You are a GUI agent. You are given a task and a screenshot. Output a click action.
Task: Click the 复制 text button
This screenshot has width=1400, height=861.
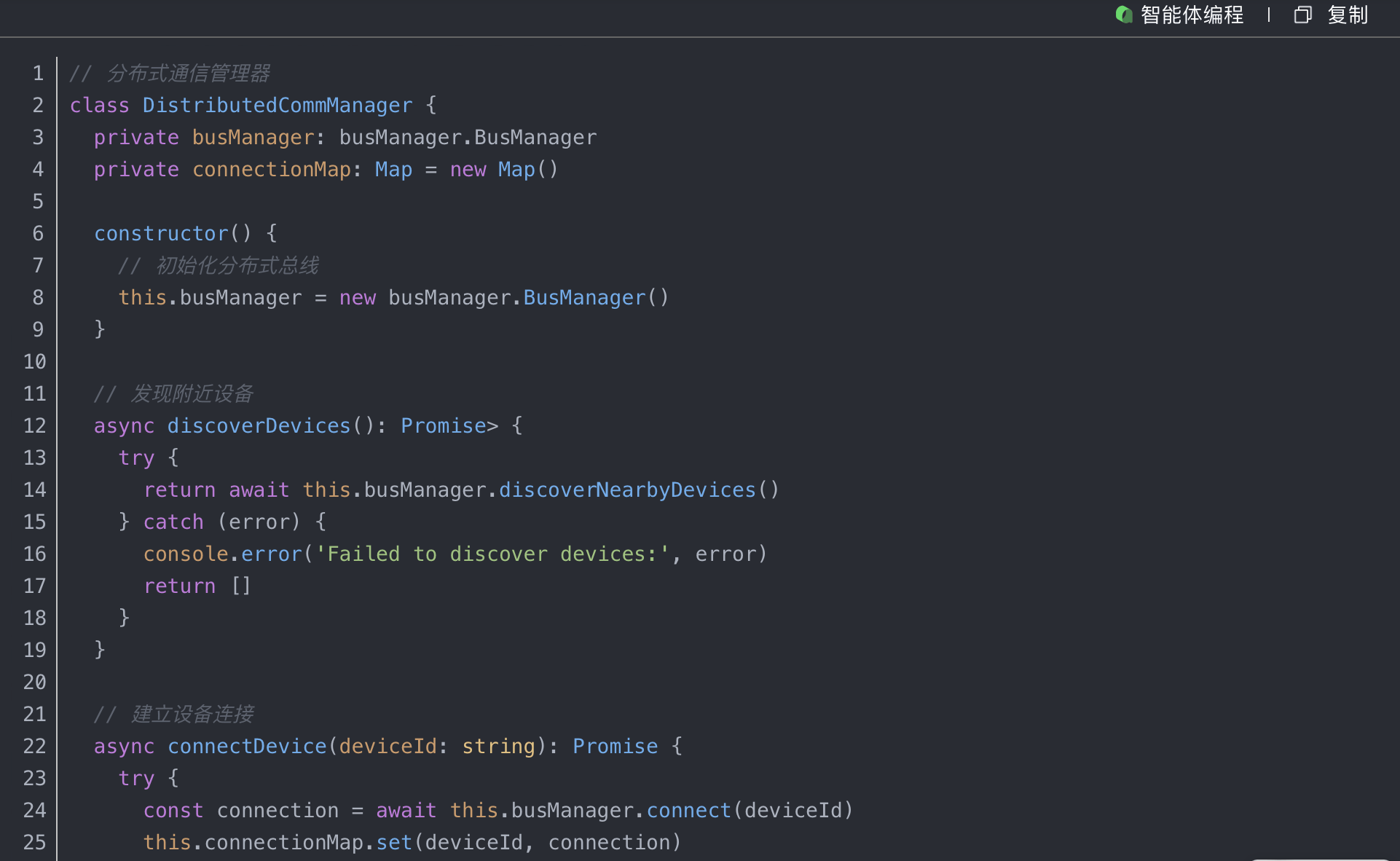pyautogui.click(x=1348, y=15)
